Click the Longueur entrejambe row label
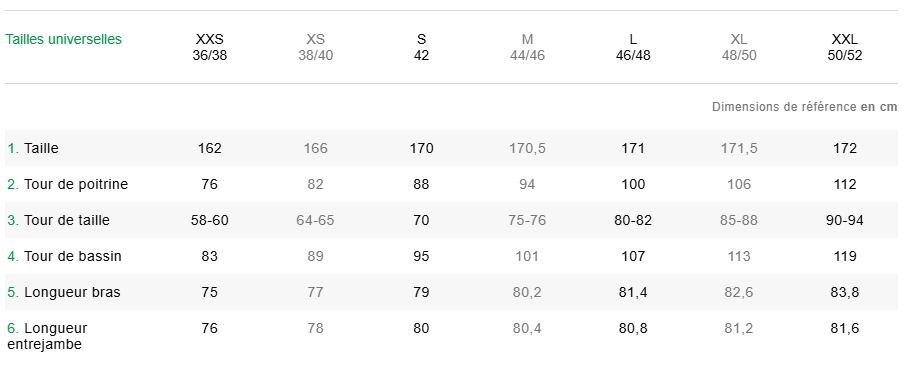Viewport: 904px width, 376px height. (x=47, y=336)
